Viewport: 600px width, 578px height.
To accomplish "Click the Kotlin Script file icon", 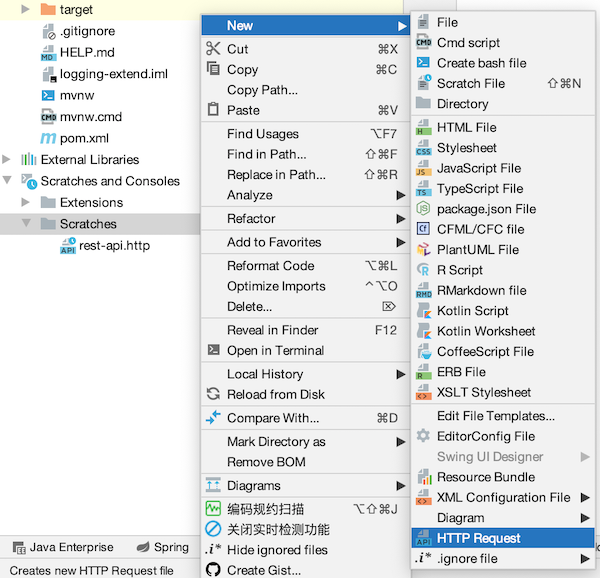I will 423,311.
